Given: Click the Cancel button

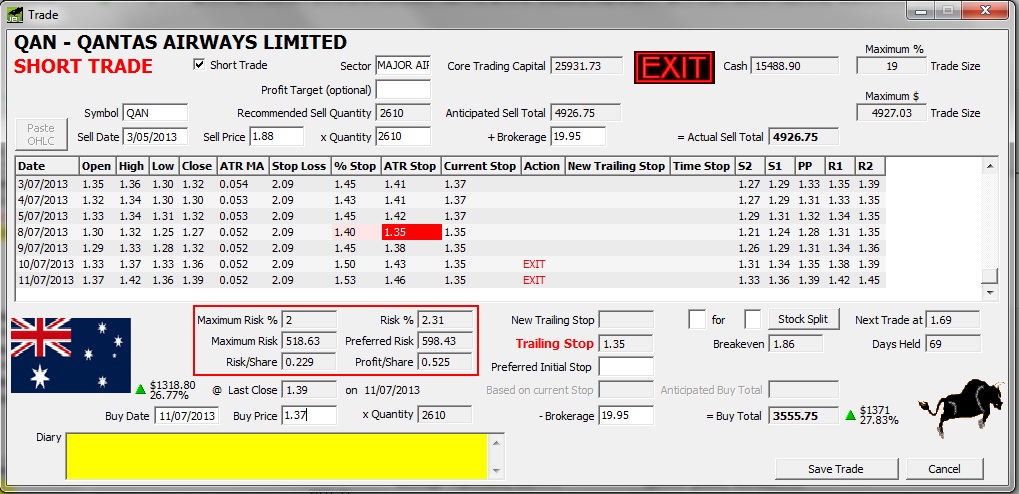Looking at the screenshot, I should pyautogui.click(x=944, y=469).
